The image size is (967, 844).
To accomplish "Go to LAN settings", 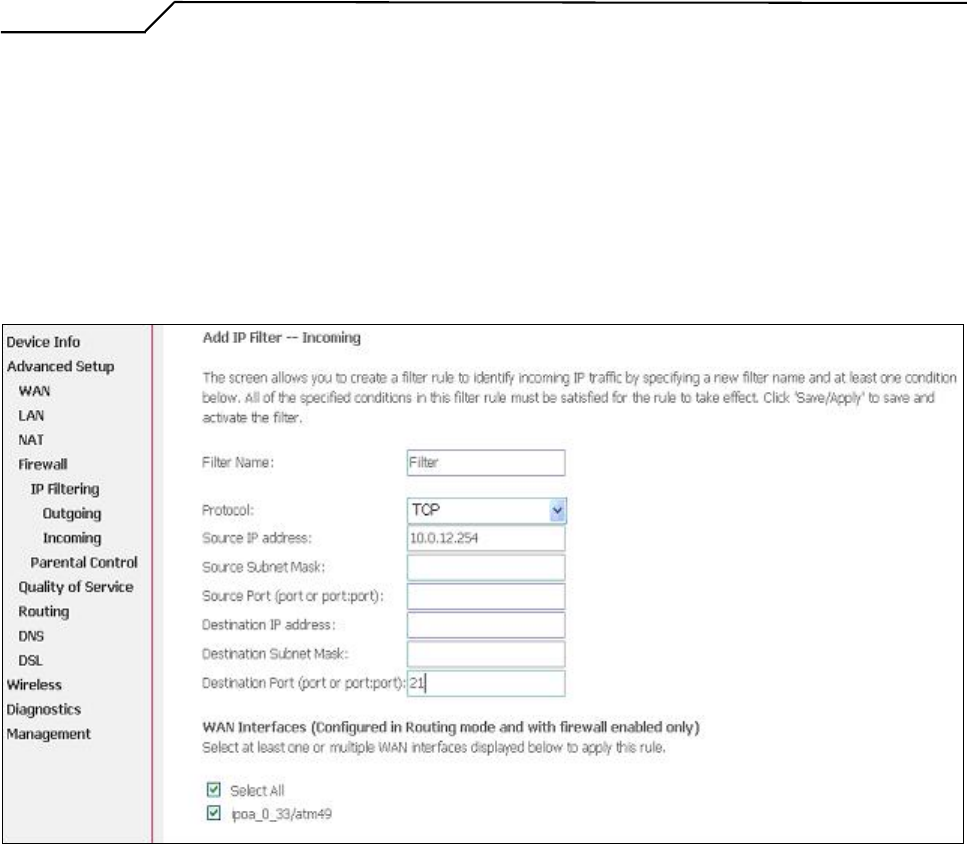I will 31,416.
